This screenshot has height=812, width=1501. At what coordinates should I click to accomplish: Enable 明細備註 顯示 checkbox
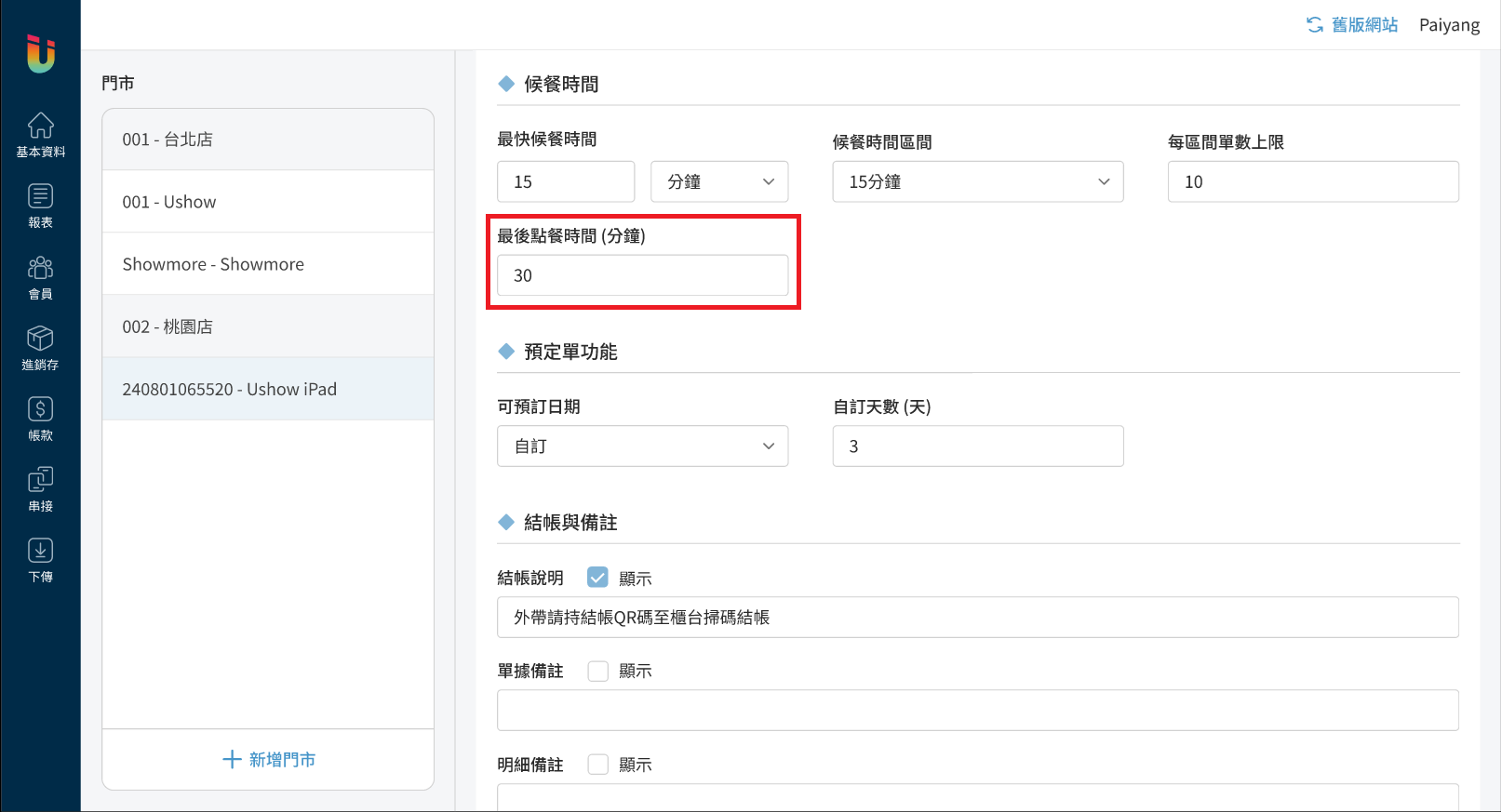pos(597,765)
